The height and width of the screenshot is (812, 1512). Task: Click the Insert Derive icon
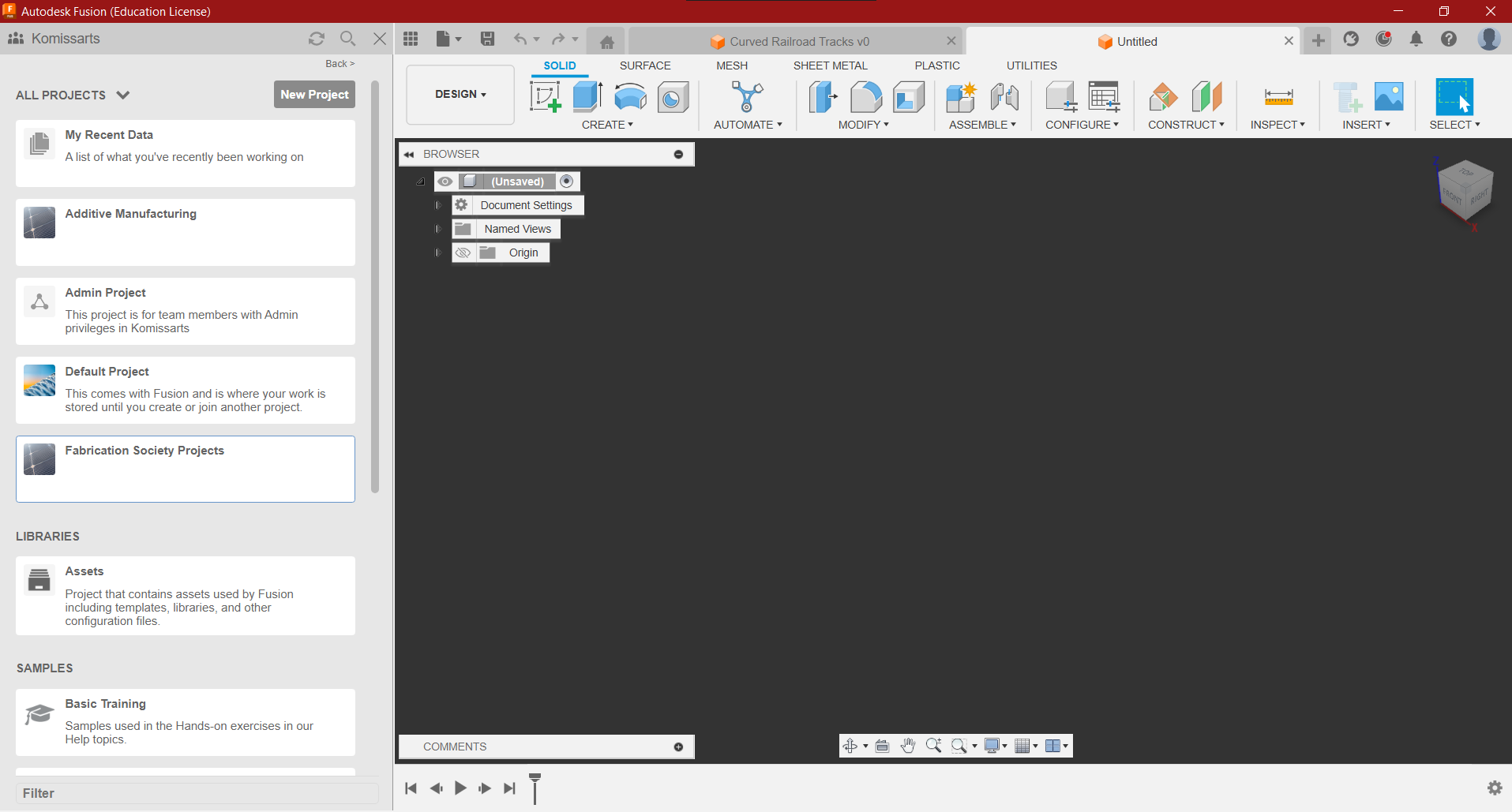pyautogui.click(x=1347, y=97)
